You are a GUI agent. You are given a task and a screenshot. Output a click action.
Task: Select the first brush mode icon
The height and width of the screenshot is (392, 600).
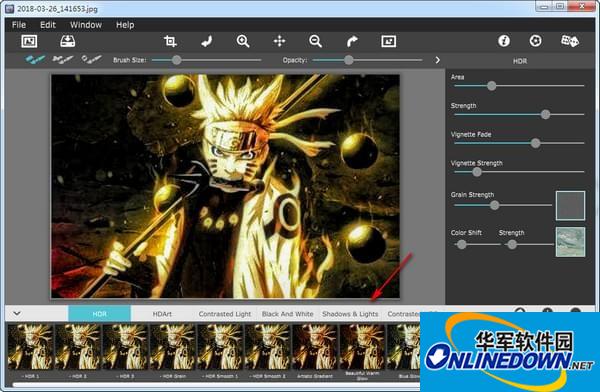point(35,59)
